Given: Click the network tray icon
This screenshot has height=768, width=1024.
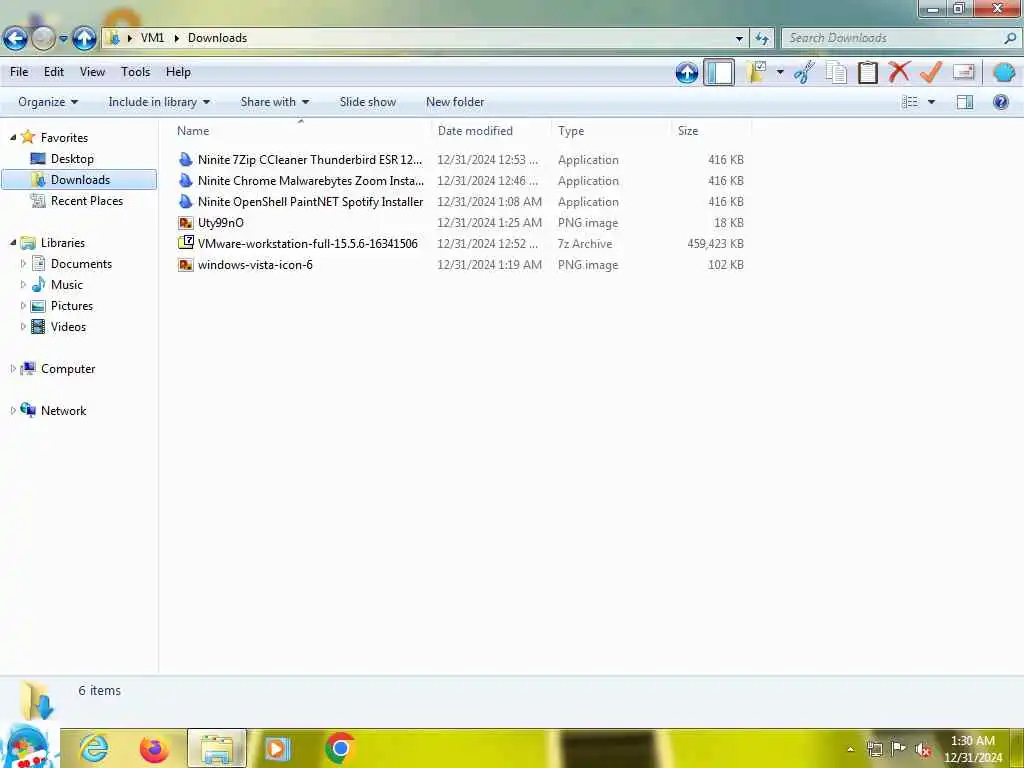Looking at the screenshot, I should point(874,748).
